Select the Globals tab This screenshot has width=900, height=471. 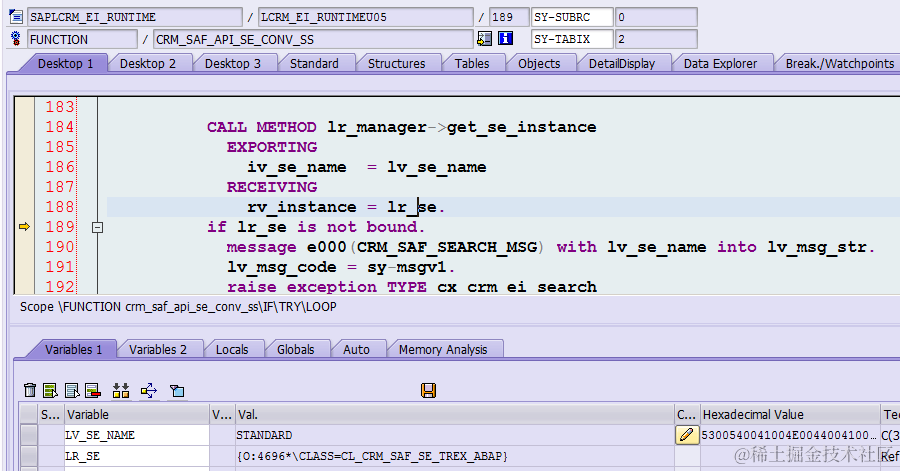[296, 349]
